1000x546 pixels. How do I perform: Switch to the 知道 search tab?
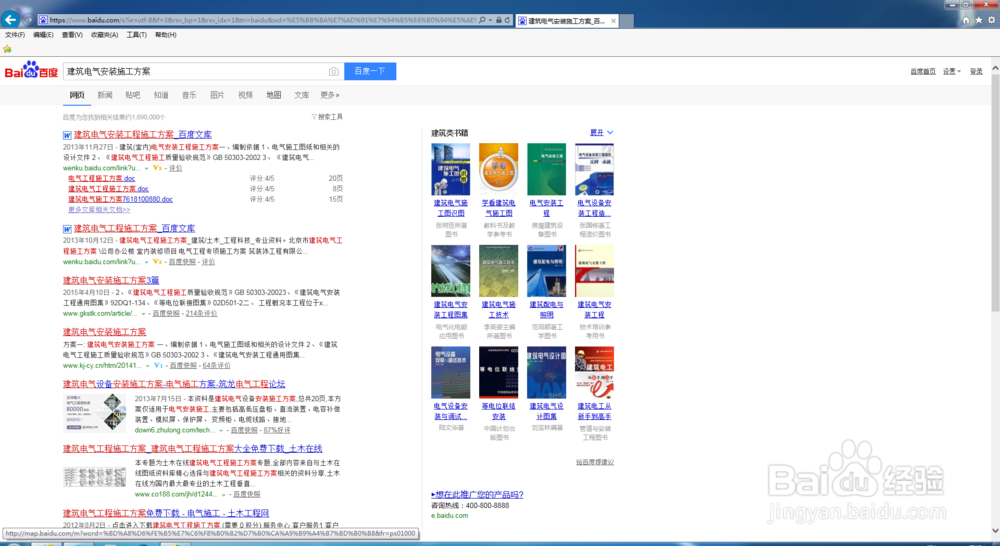coord(161,95)
